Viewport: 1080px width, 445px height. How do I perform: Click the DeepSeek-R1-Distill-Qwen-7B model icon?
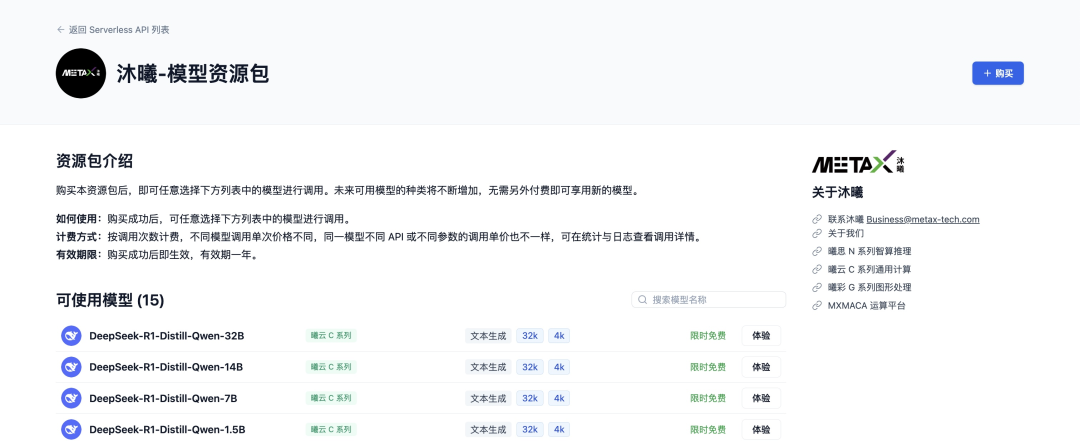72,398
